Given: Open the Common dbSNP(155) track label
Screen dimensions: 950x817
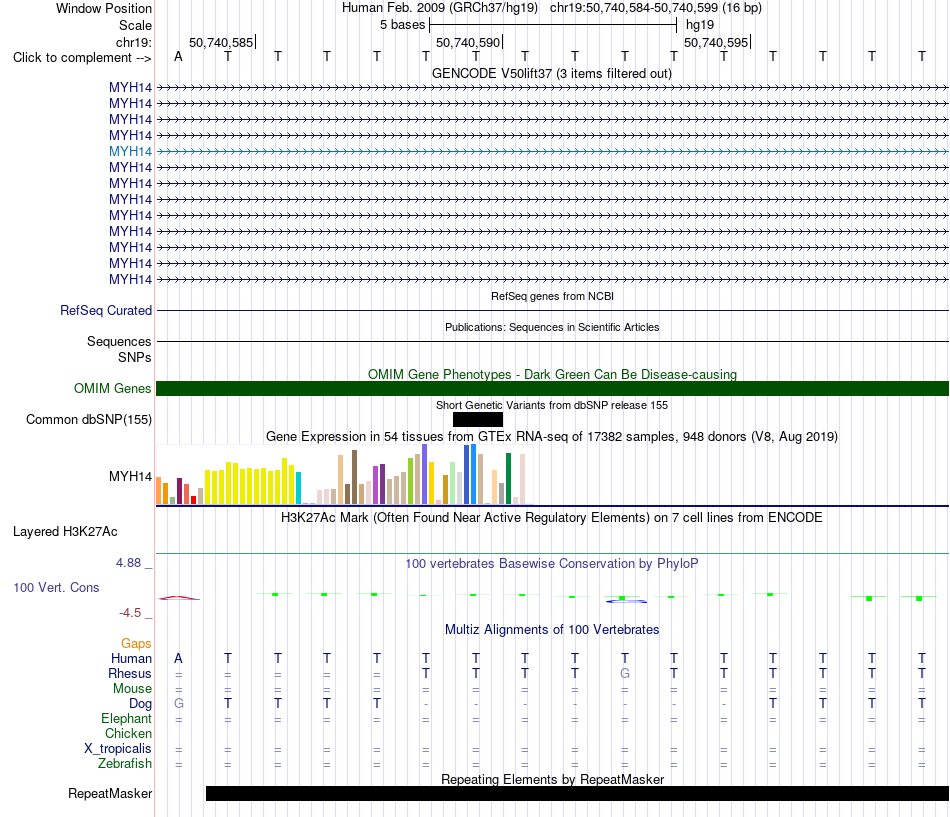Looking at the screenshot, I should point(89,419).
